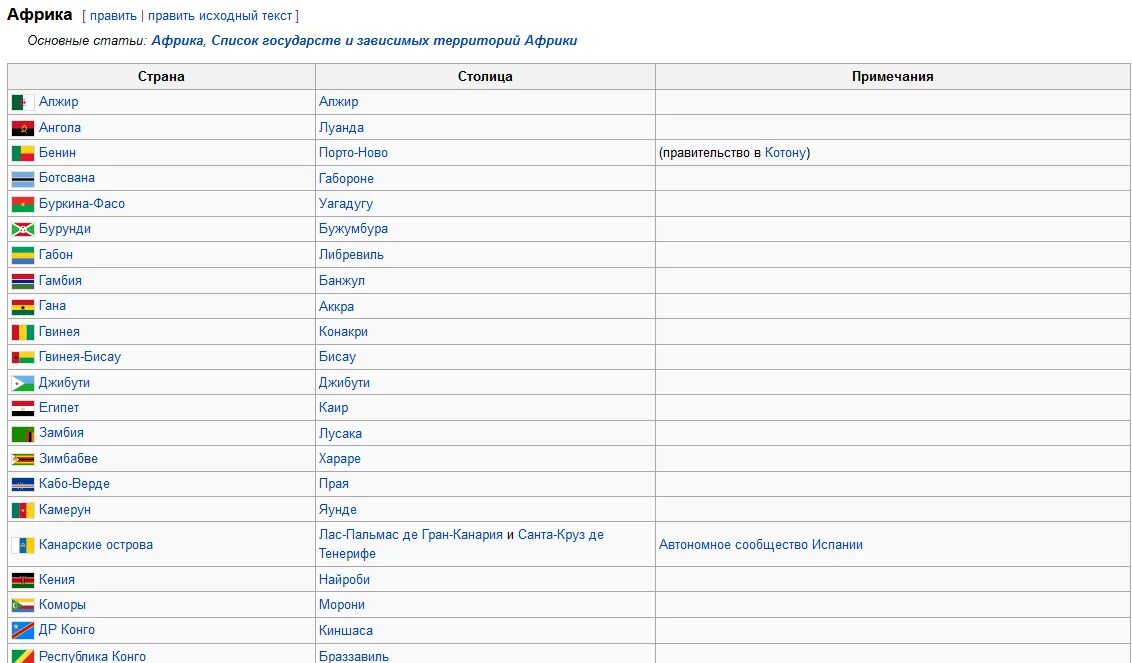Click the Botswana flag icon

23,179
